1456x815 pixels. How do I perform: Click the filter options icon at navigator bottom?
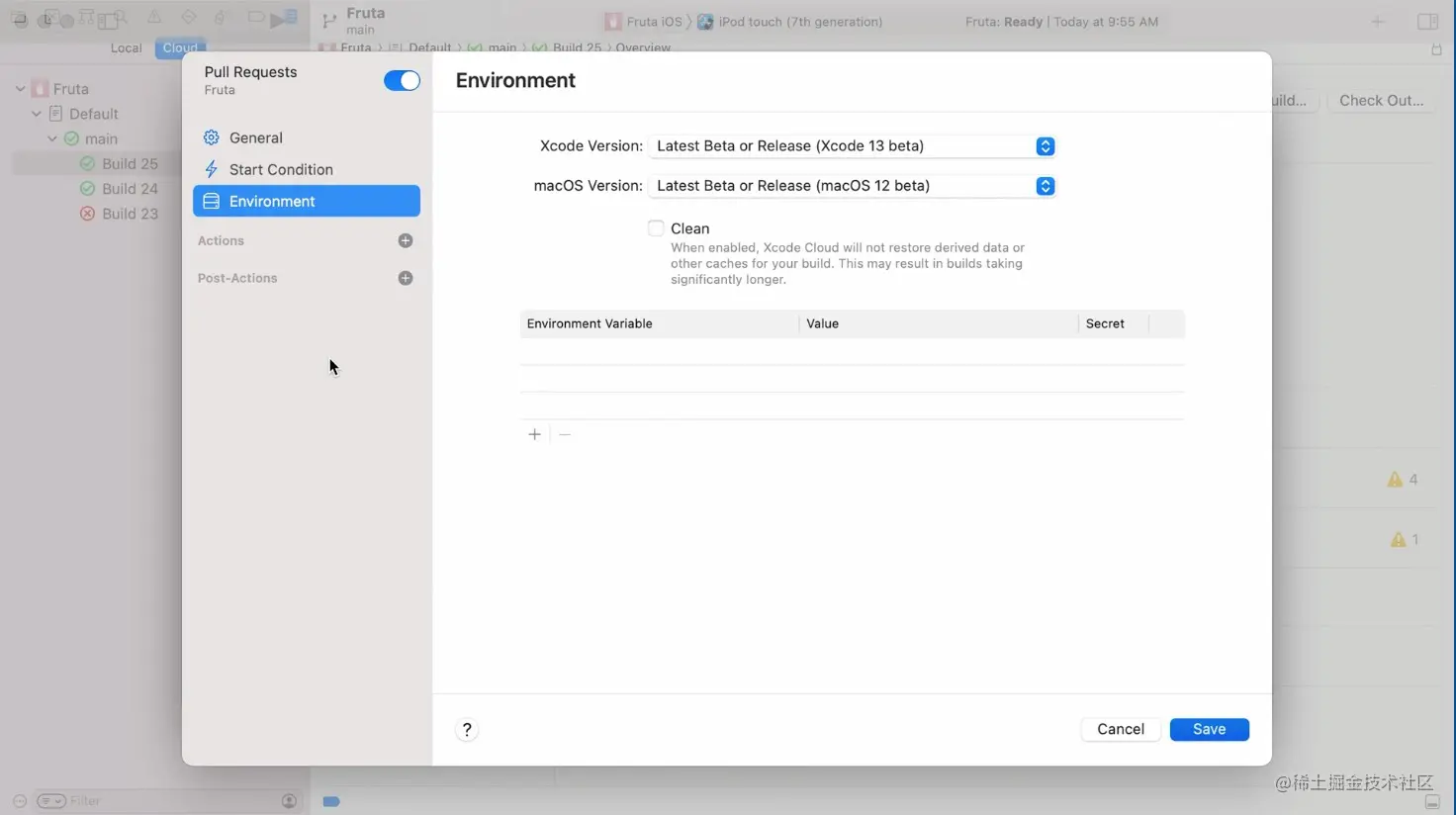click(51, 801)
